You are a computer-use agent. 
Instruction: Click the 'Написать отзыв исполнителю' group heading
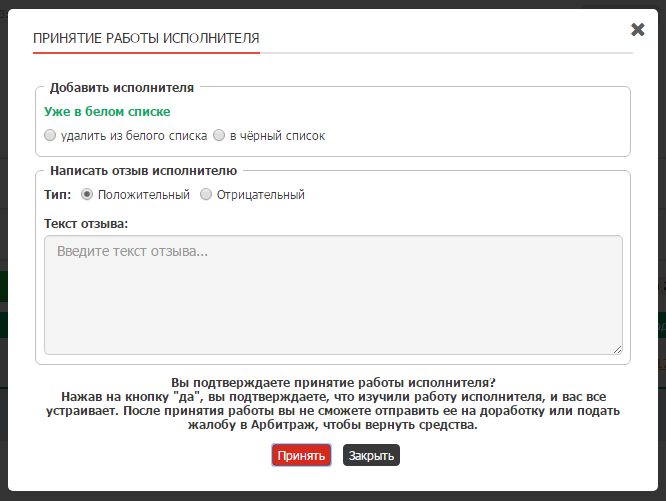(144, 171)
